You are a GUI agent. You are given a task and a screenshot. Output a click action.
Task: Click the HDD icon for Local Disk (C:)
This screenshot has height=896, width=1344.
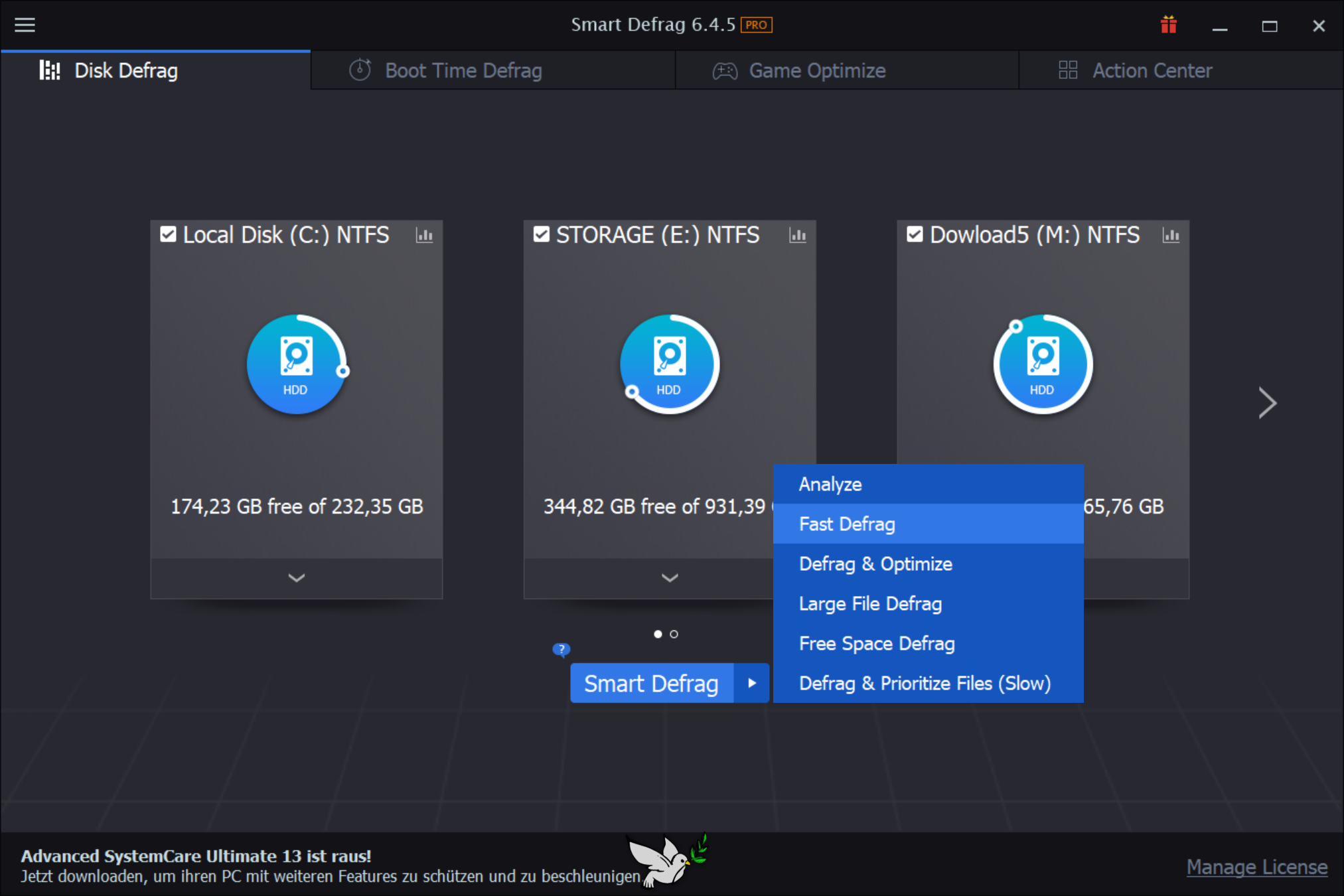(296, 364)
